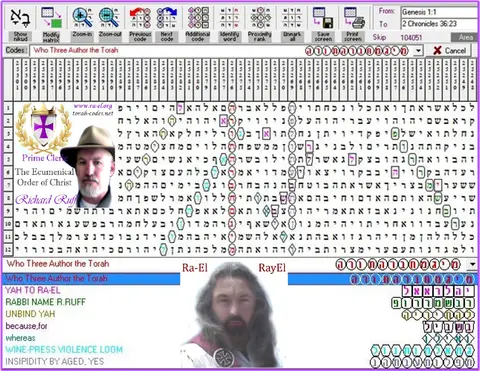Click the To field 2 Chronicles 36:23
Viewport: 480px width, 371px height.
click(439, 24)
